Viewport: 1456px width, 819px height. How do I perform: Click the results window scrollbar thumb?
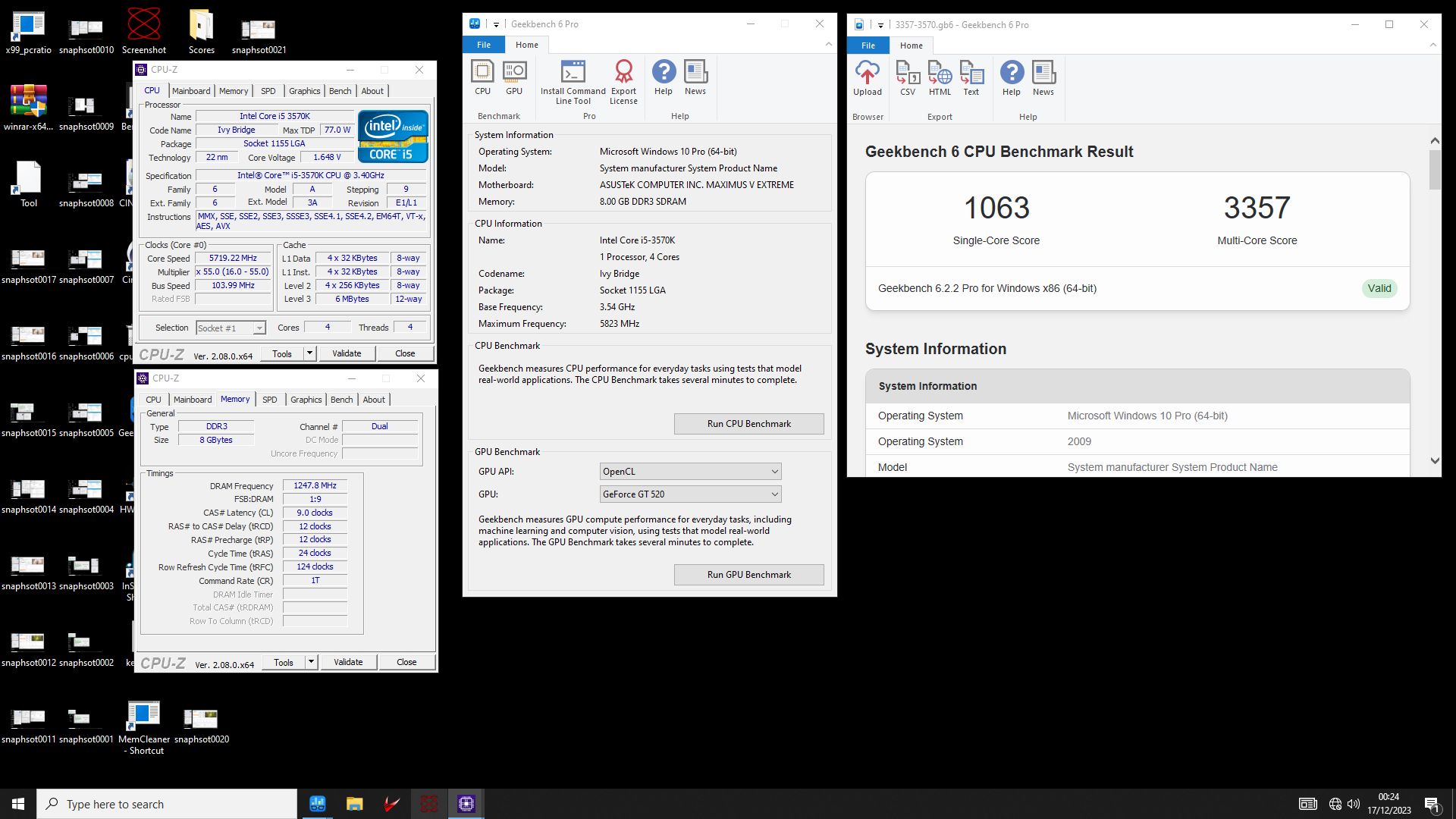pos(1434,170)
